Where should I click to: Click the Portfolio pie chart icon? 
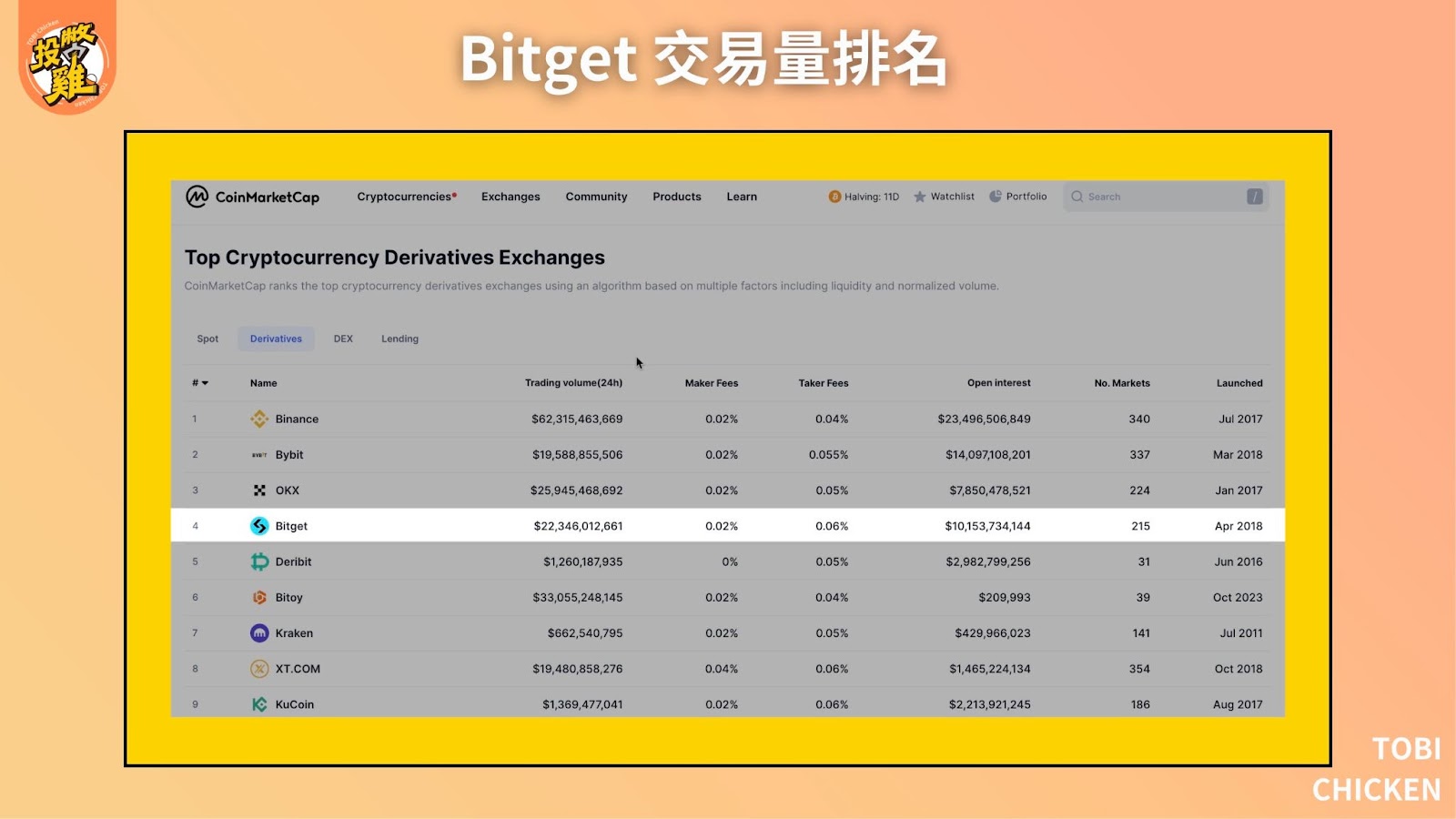point(996,197)
